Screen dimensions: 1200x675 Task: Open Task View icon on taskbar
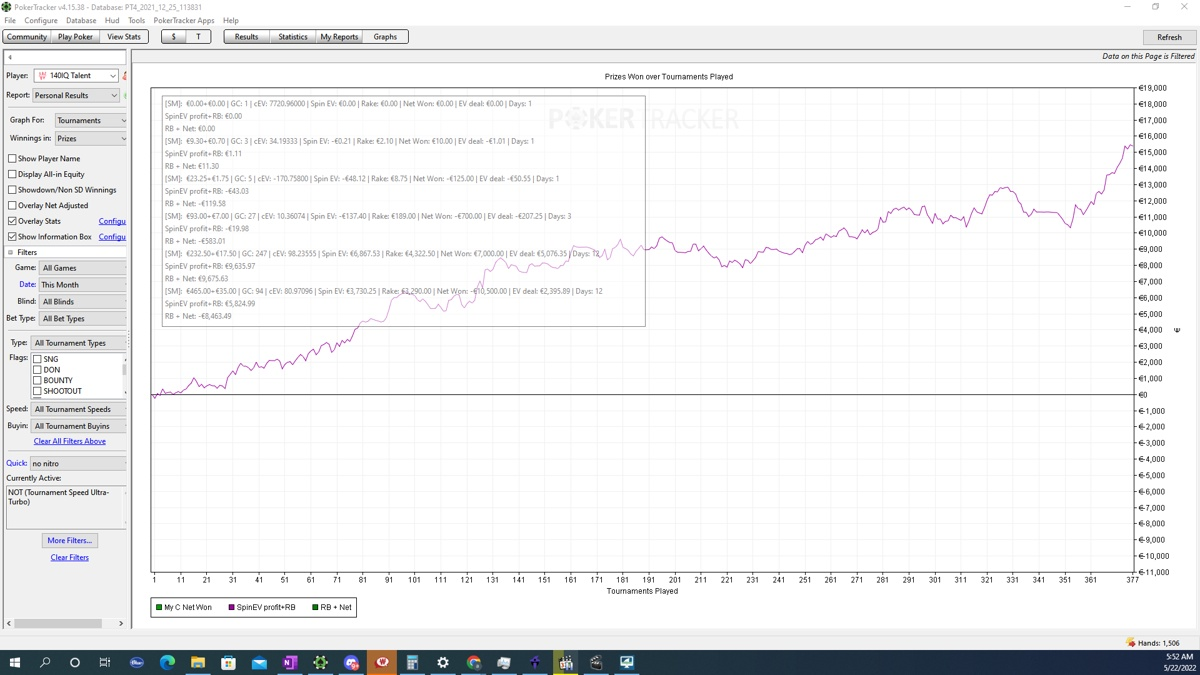tap(105, 662)
